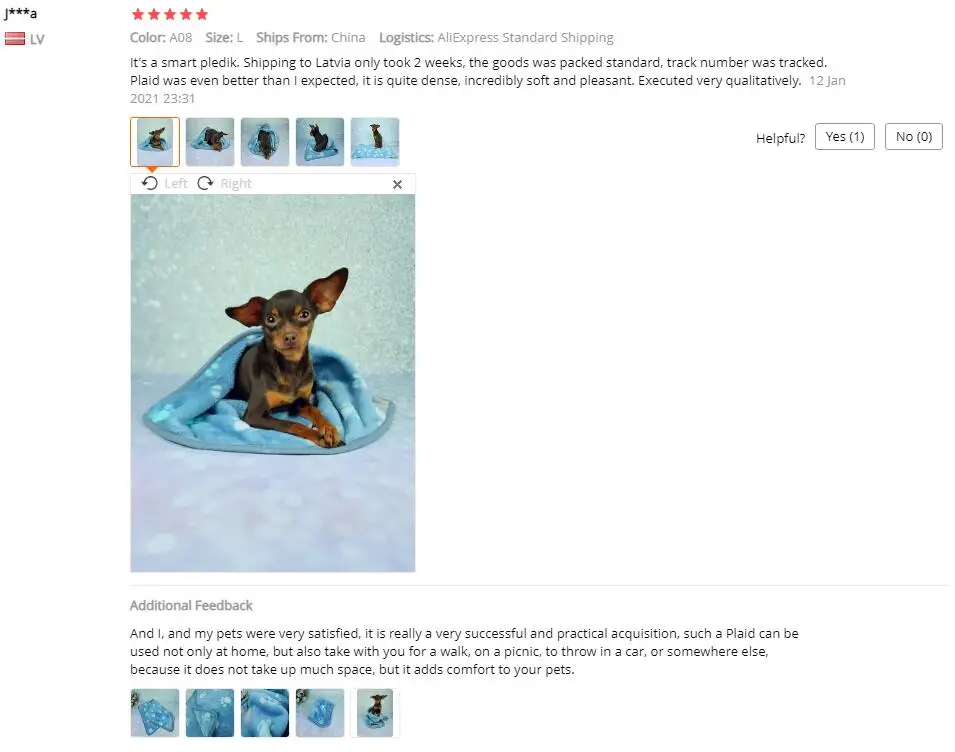
Task: Open first Additional Feedback thumbnail
Action: (155, 713)
